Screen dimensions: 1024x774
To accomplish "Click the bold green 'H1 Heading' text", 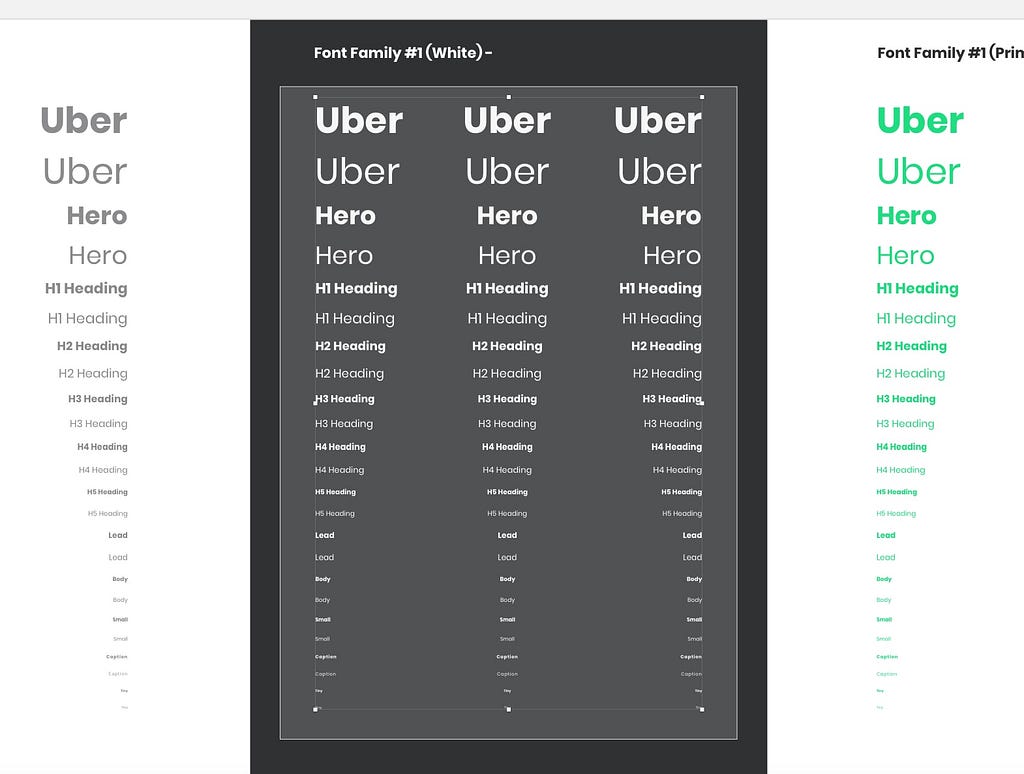I will (918, 289).
